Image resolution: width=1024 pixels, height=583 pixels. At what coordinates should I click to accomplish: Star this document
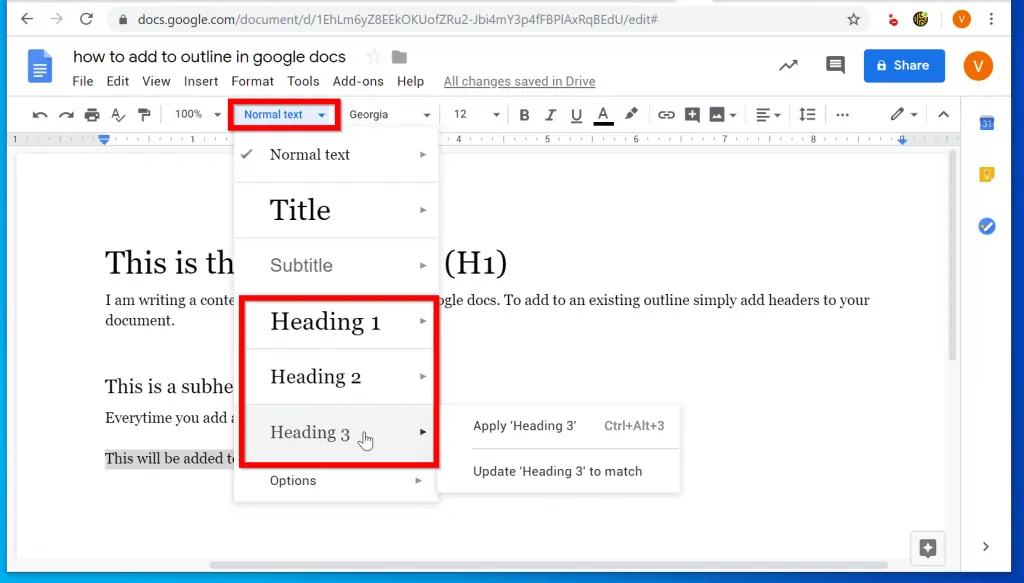374,57
